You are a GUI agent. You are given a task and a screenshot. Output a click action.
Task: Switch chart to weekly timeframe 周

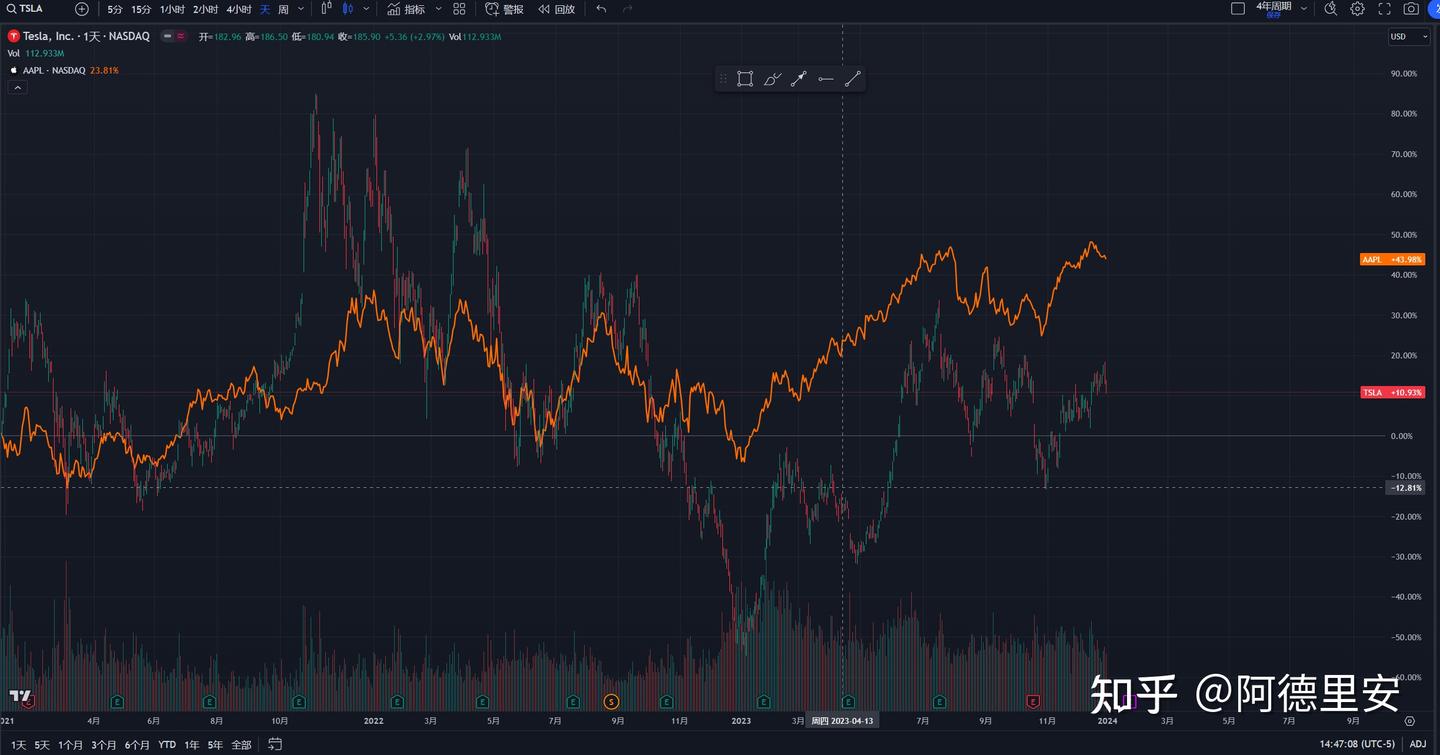(286, 9)
